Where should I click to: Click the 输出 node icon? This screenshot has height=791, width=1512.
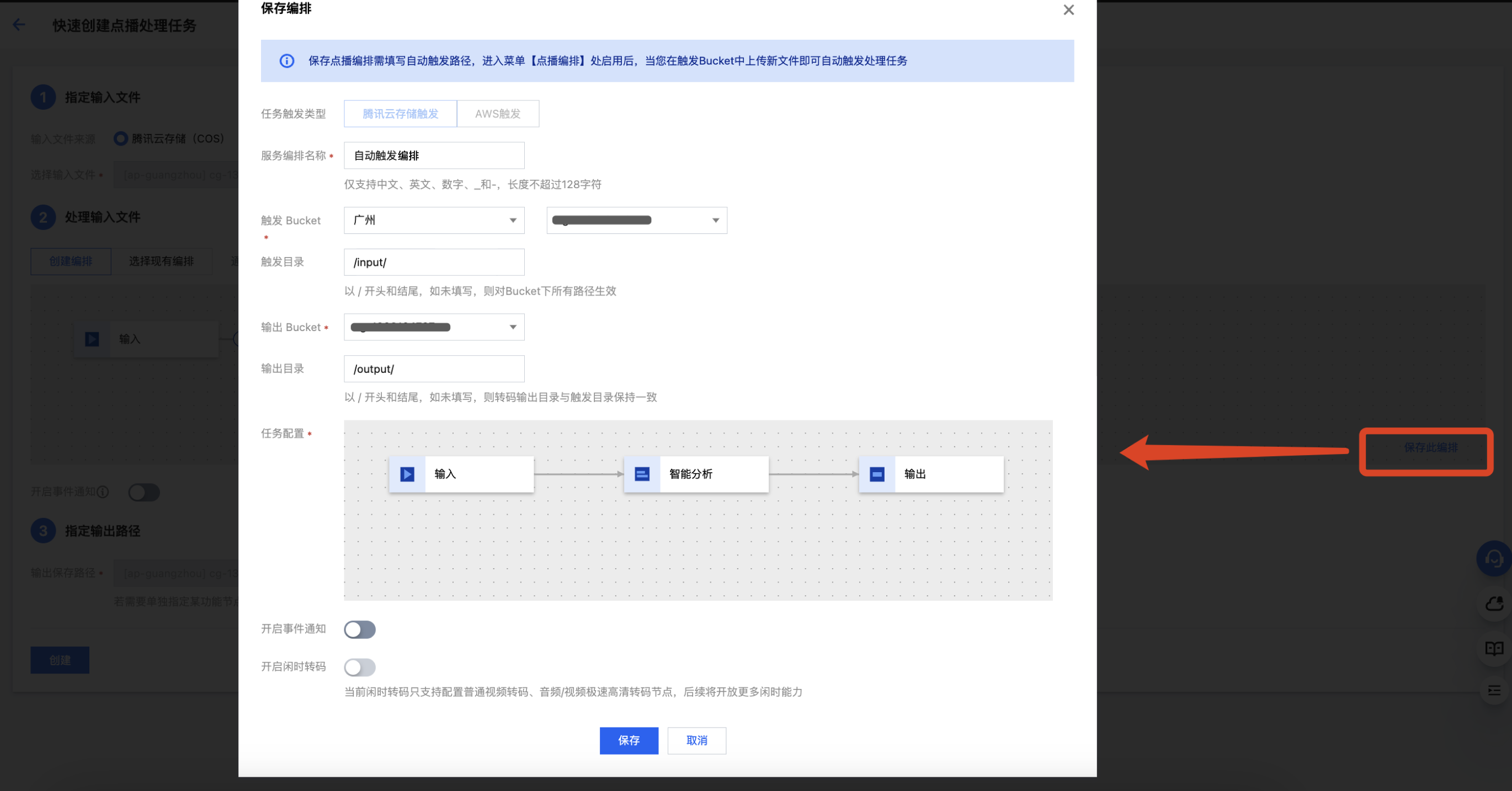click(877, 474)
